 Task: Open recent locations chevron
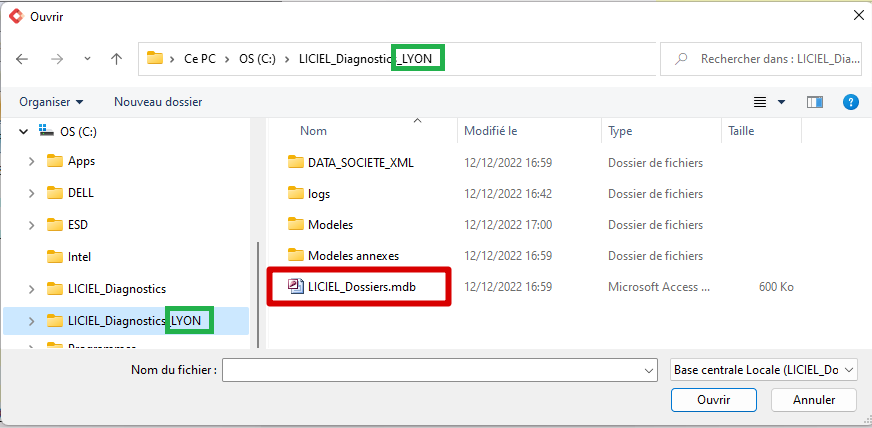pyautogui.click(x=87, y=59)
